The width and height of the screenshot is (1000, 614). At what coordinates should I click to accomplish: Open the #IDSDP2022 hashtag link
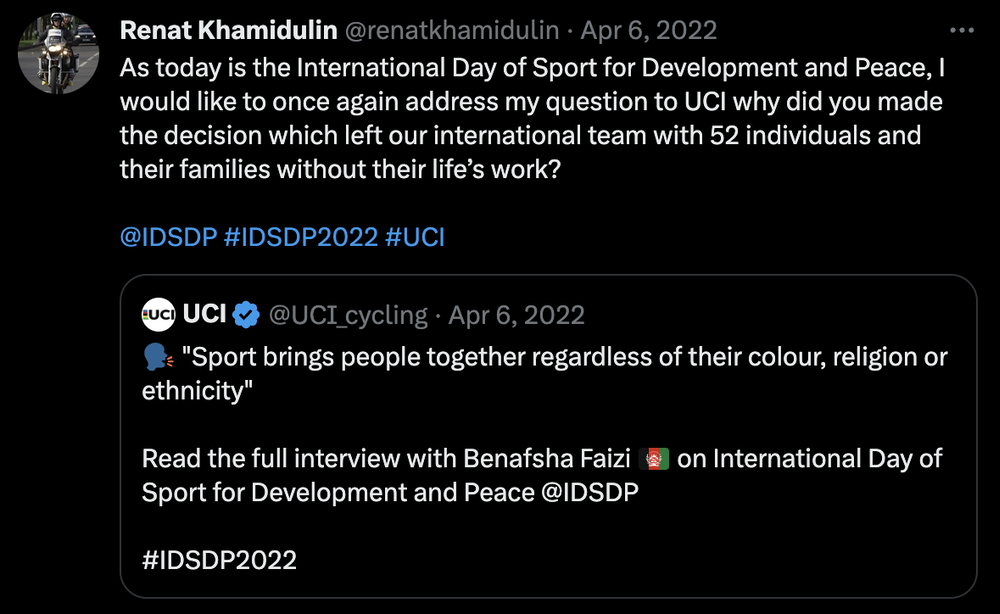(301, 237)
